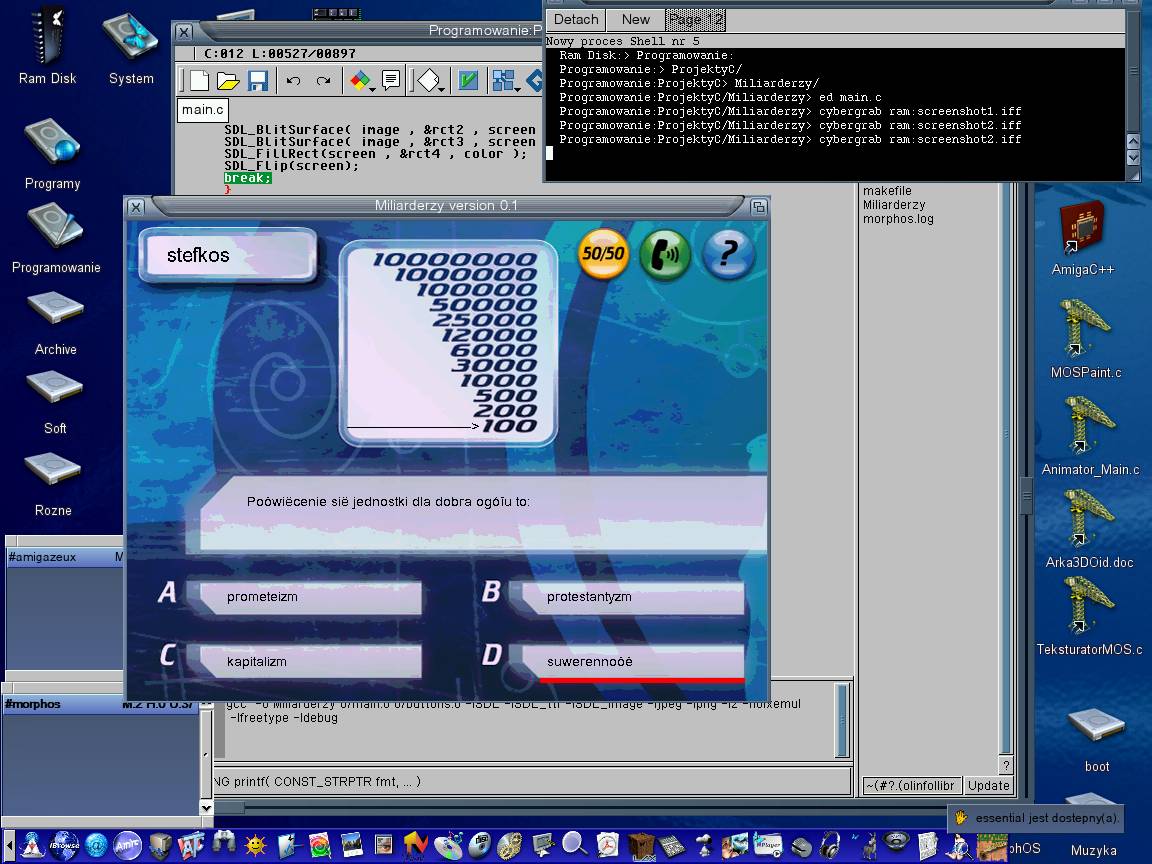Click the magnifying glass dock icon
The width and height of the screenshot is (1152, 864).
click(575, 845)
